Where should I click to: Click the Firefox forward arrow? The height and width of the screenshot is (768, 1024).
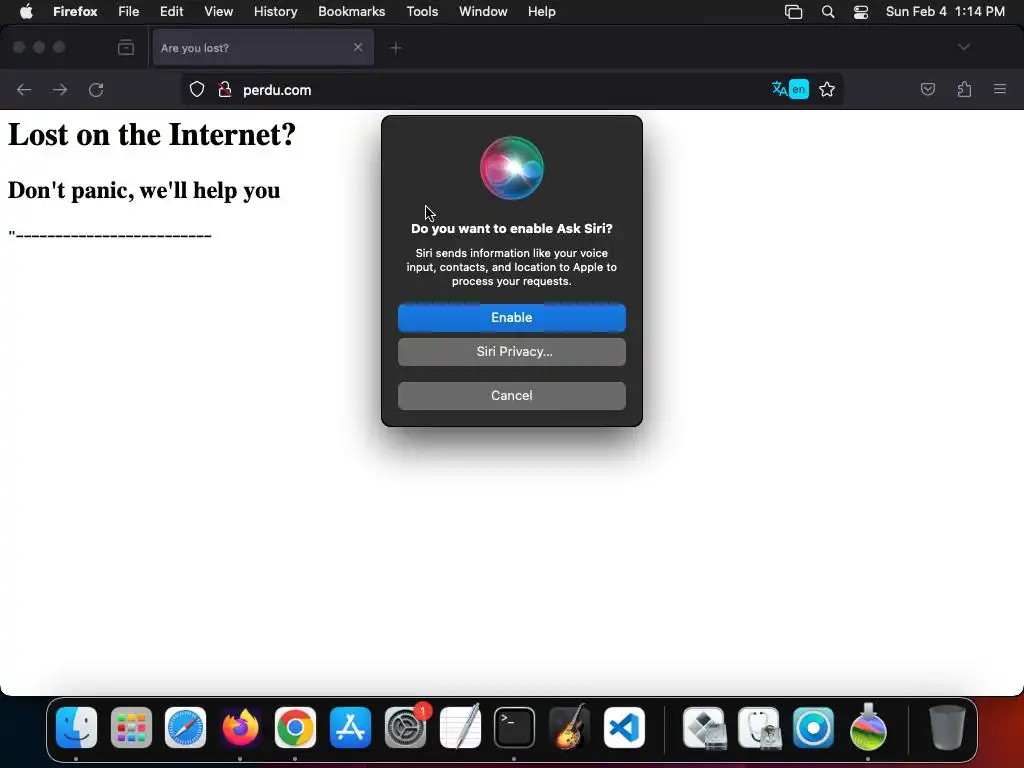click(x=60, y=89)
